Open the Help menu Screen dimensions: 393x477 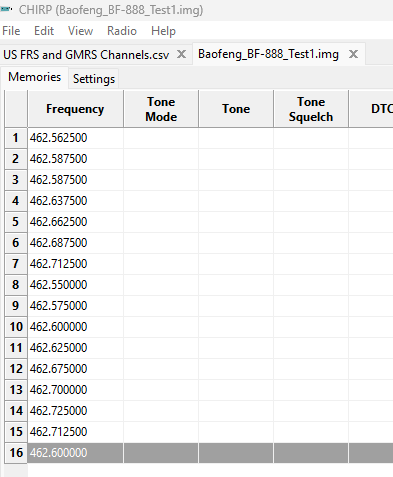coord(163,31)
